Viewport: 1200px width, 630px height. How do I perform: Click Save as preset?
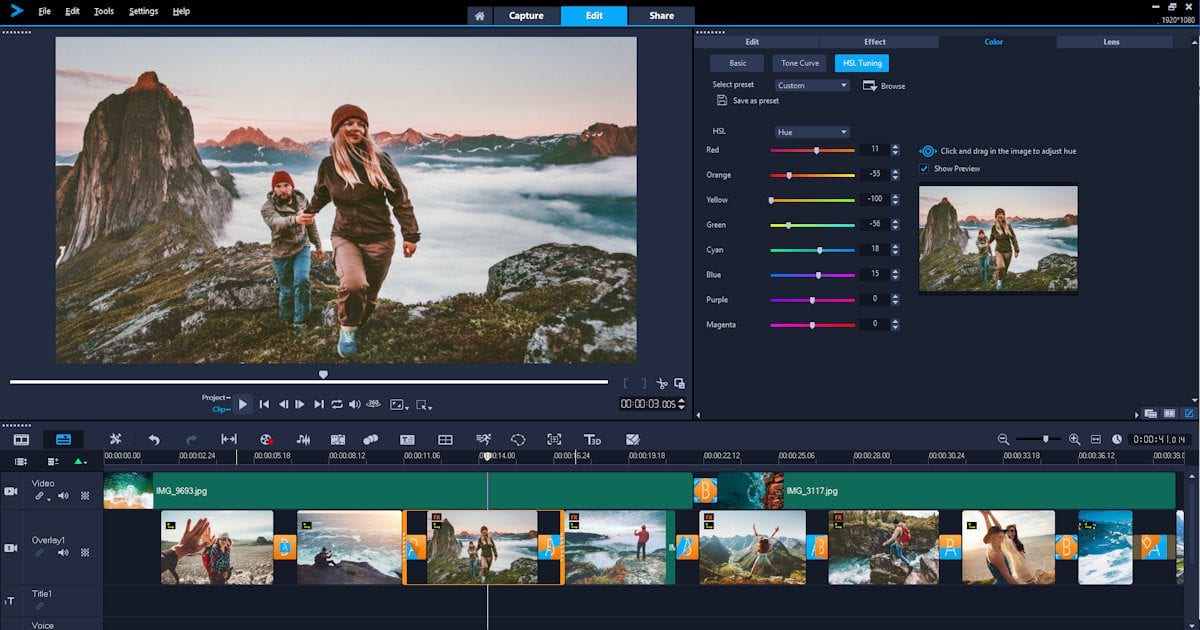click(755, 100)
